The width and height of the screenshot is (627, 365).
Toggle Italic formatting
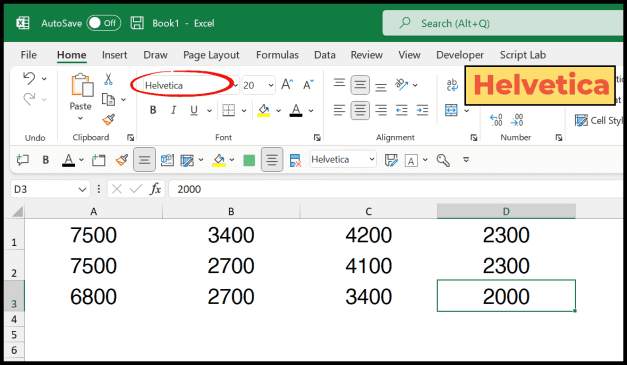pos(173,110)
